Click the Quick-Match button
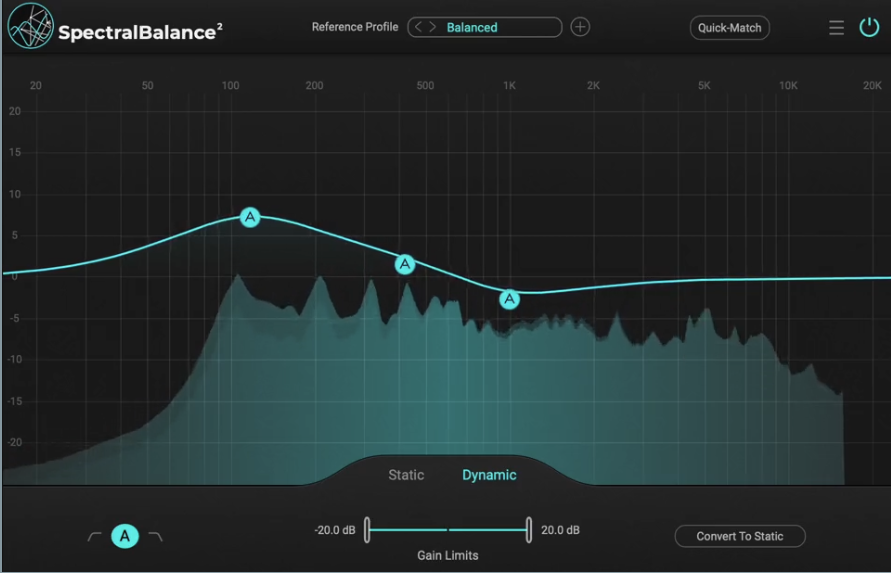891x573 pixels. pos(730,28)
